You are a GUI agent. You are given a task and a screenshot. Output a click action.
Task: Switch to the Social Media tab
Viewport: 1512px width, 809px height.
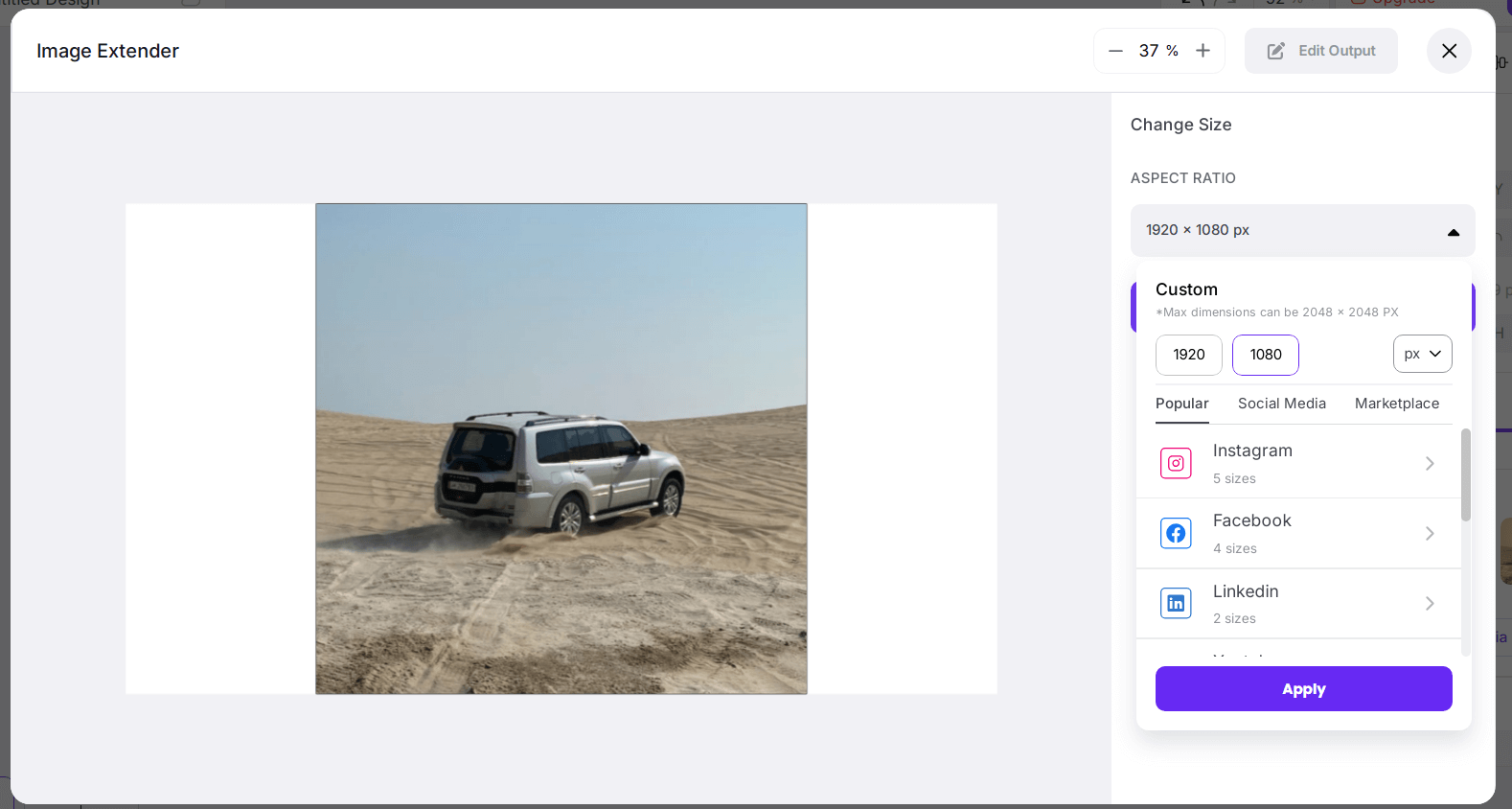[x=1282, y=404]
